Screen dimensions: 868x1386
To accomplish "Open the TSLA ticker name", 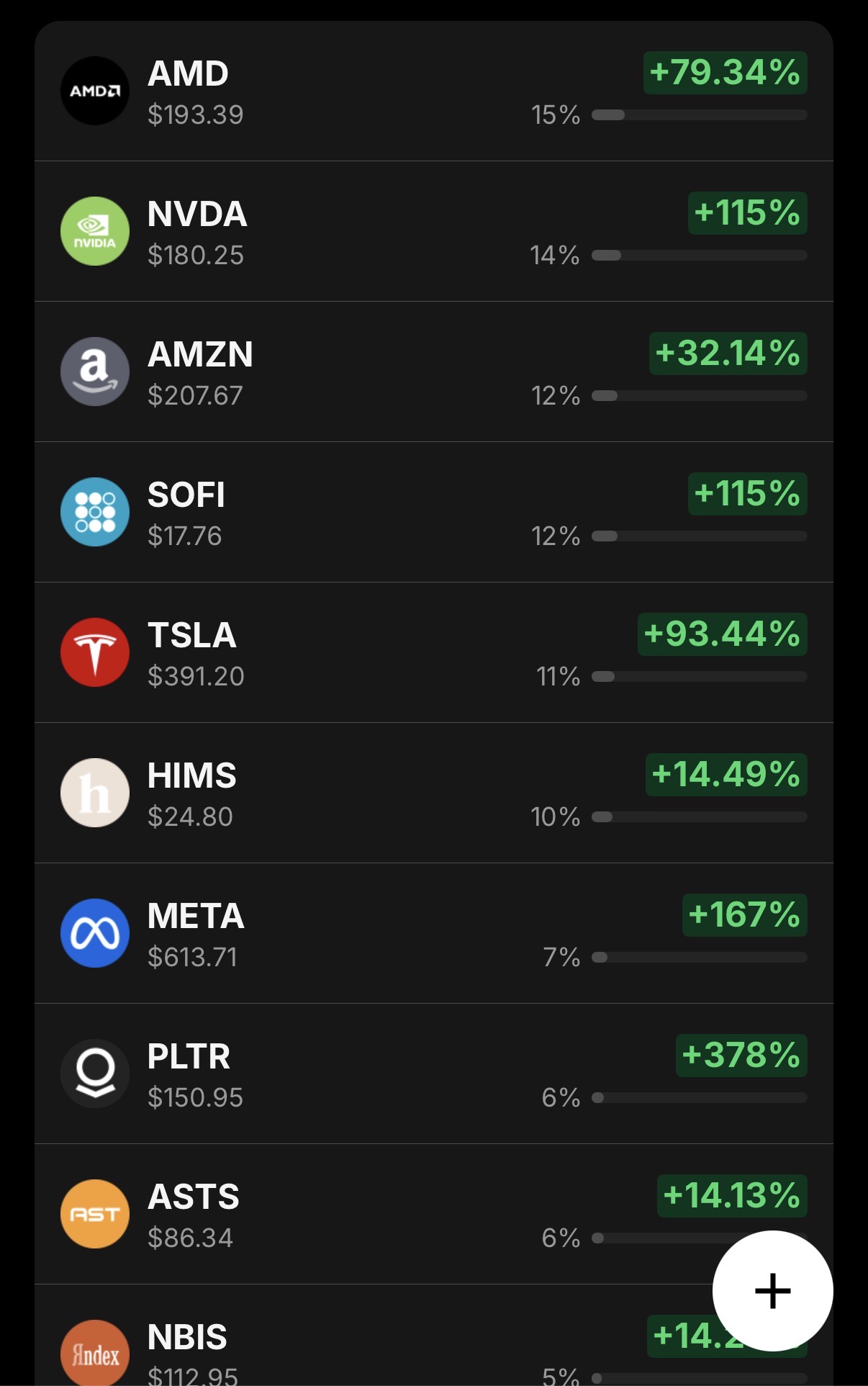I will [x=192, y=635].
